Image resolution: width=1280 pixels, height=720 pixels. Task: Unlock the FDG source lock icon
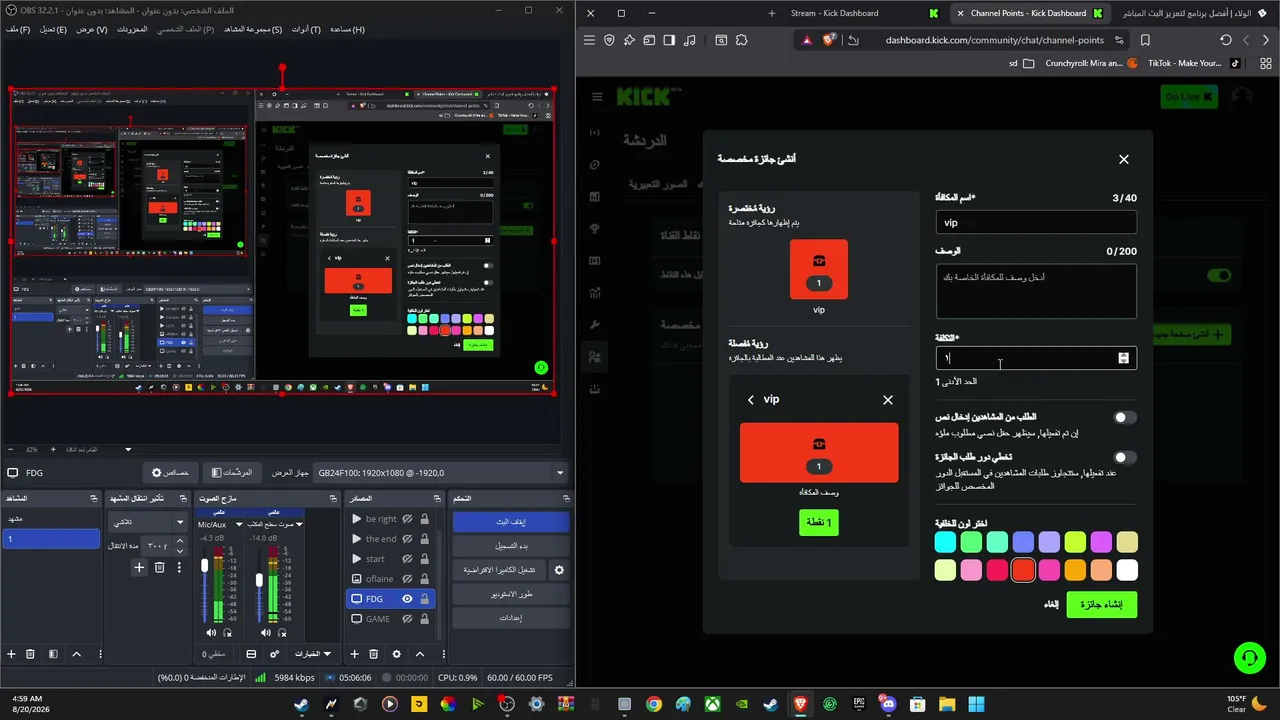pos(424,599)
